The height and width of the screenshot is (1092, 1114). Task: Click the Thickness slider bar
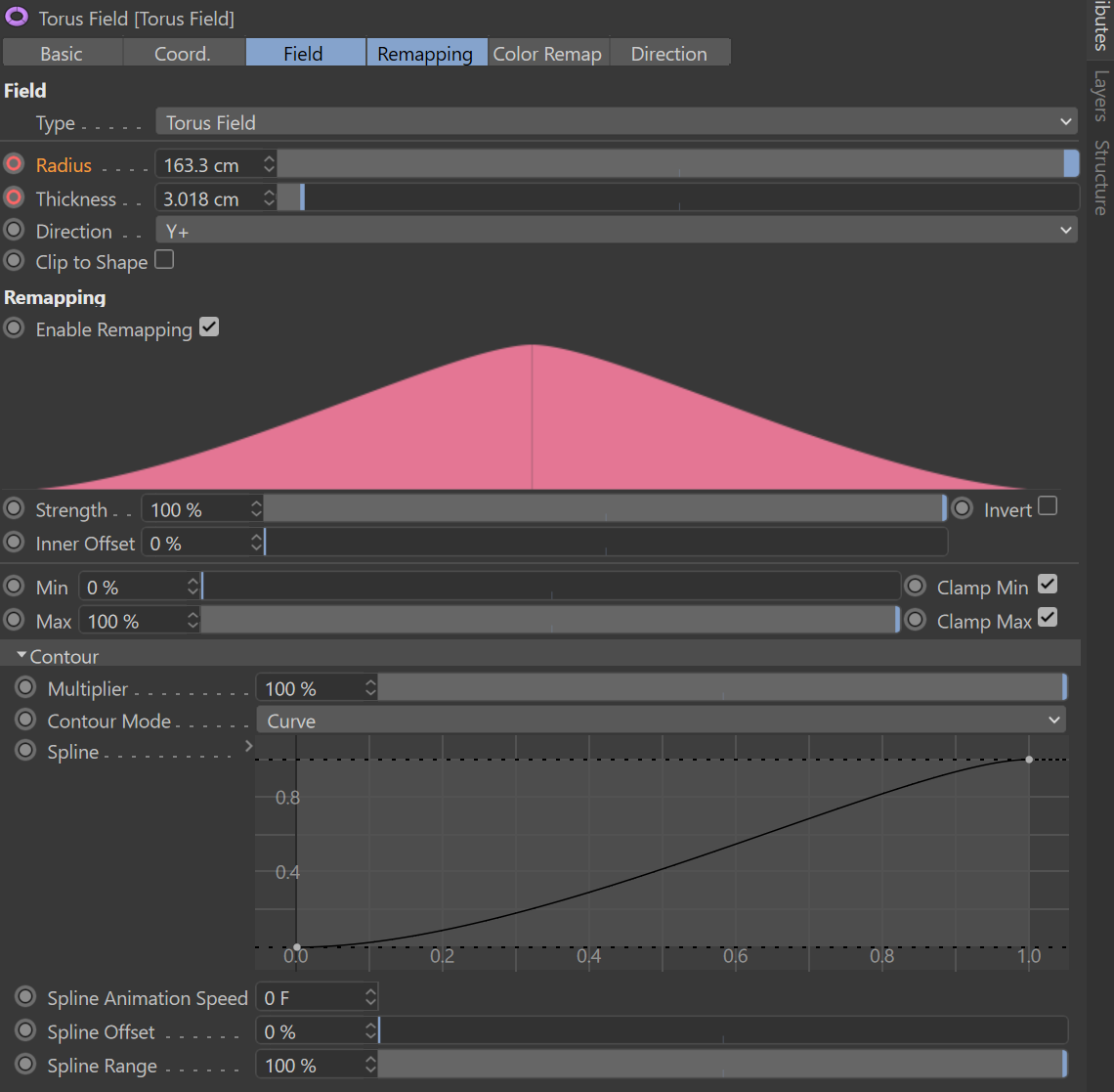pyautogui.click(x=678, y=197)
